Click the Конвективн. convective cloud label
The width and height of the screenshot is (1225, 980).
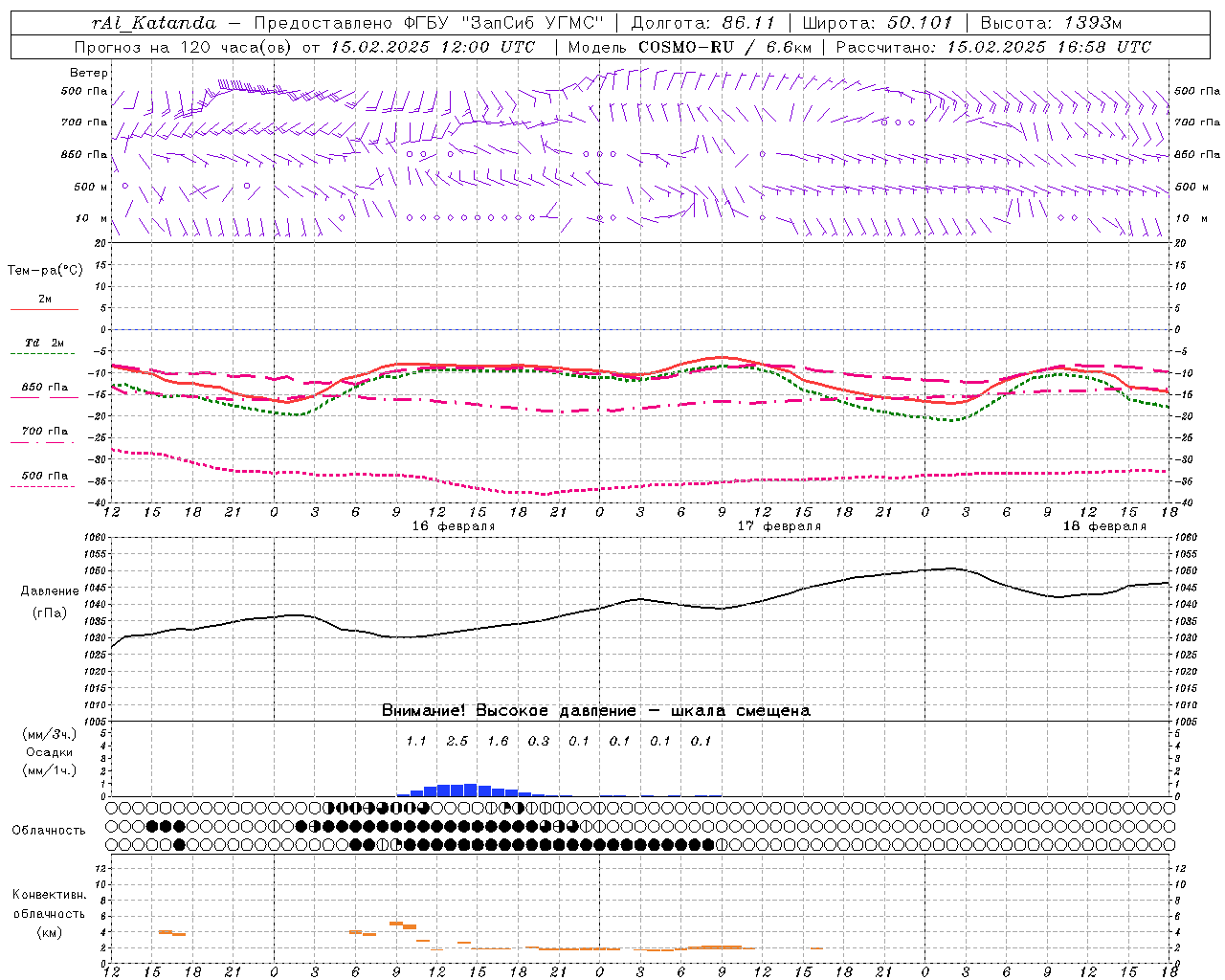tap(50, 895)
